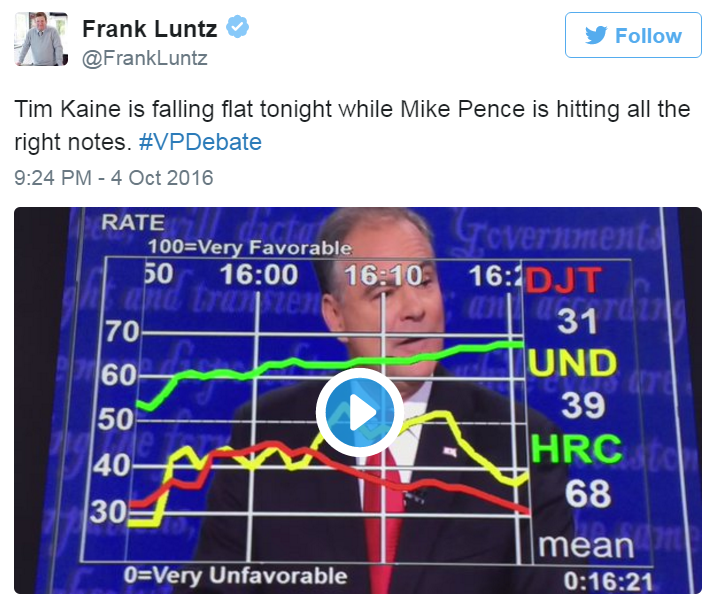
Task: Open the #VPDebate hashtag
Action: tap(200, 141)
